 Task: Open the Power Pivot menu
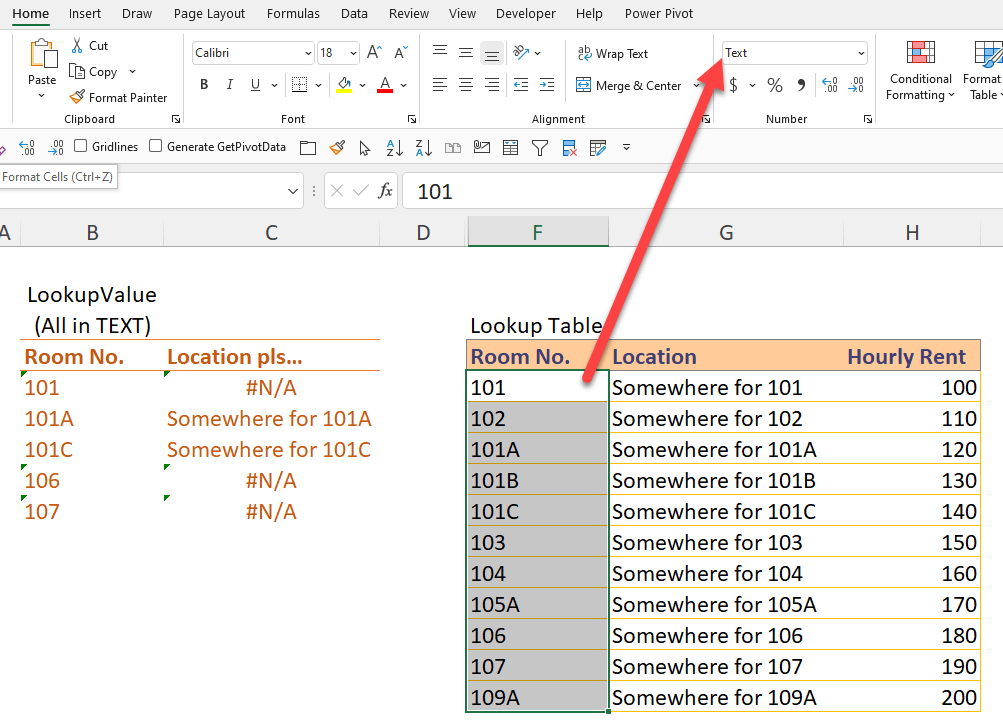[658, 13]
